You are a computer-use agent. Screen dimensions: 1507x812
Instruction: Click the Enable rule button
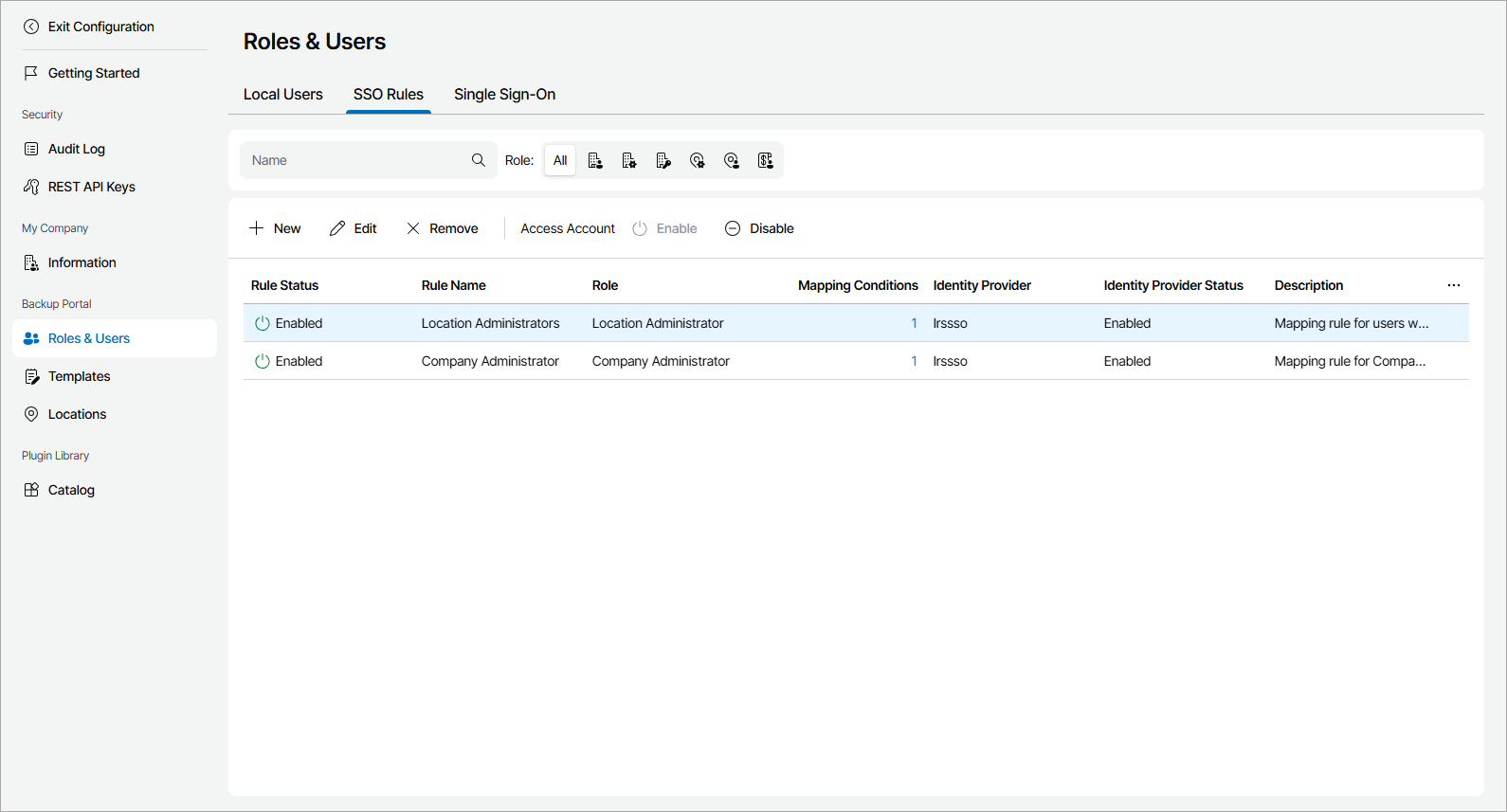(x=665, y=228)
